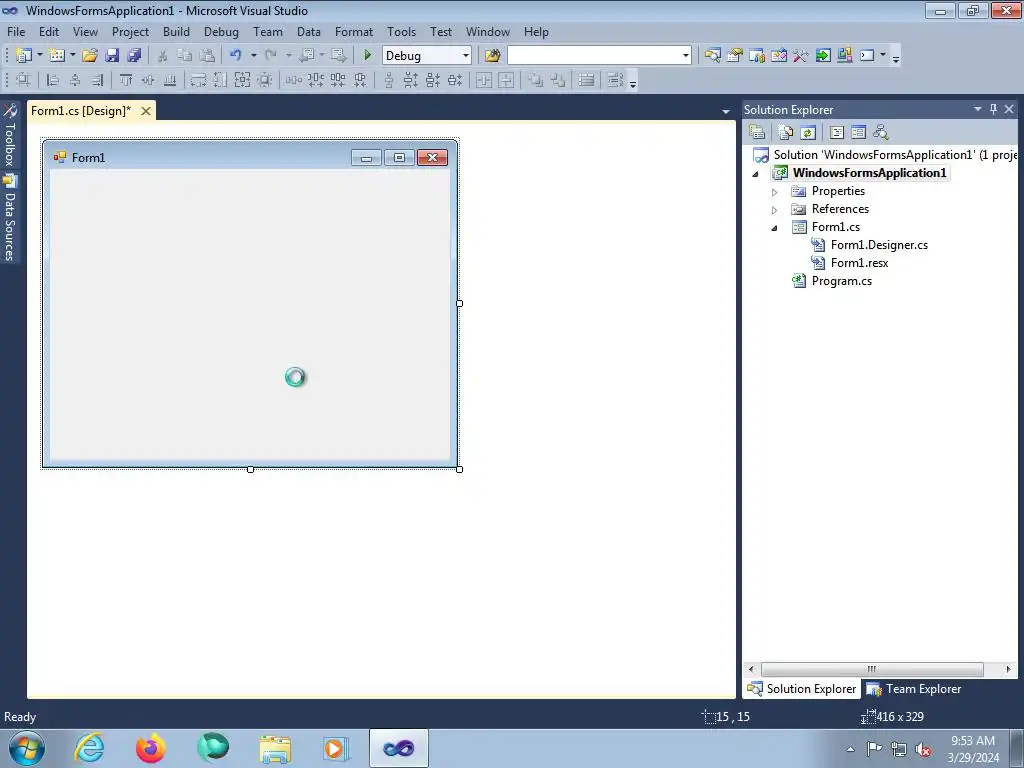
Task: Open the Extension Manager green arrow icon
Action: [x=823, y=56]
